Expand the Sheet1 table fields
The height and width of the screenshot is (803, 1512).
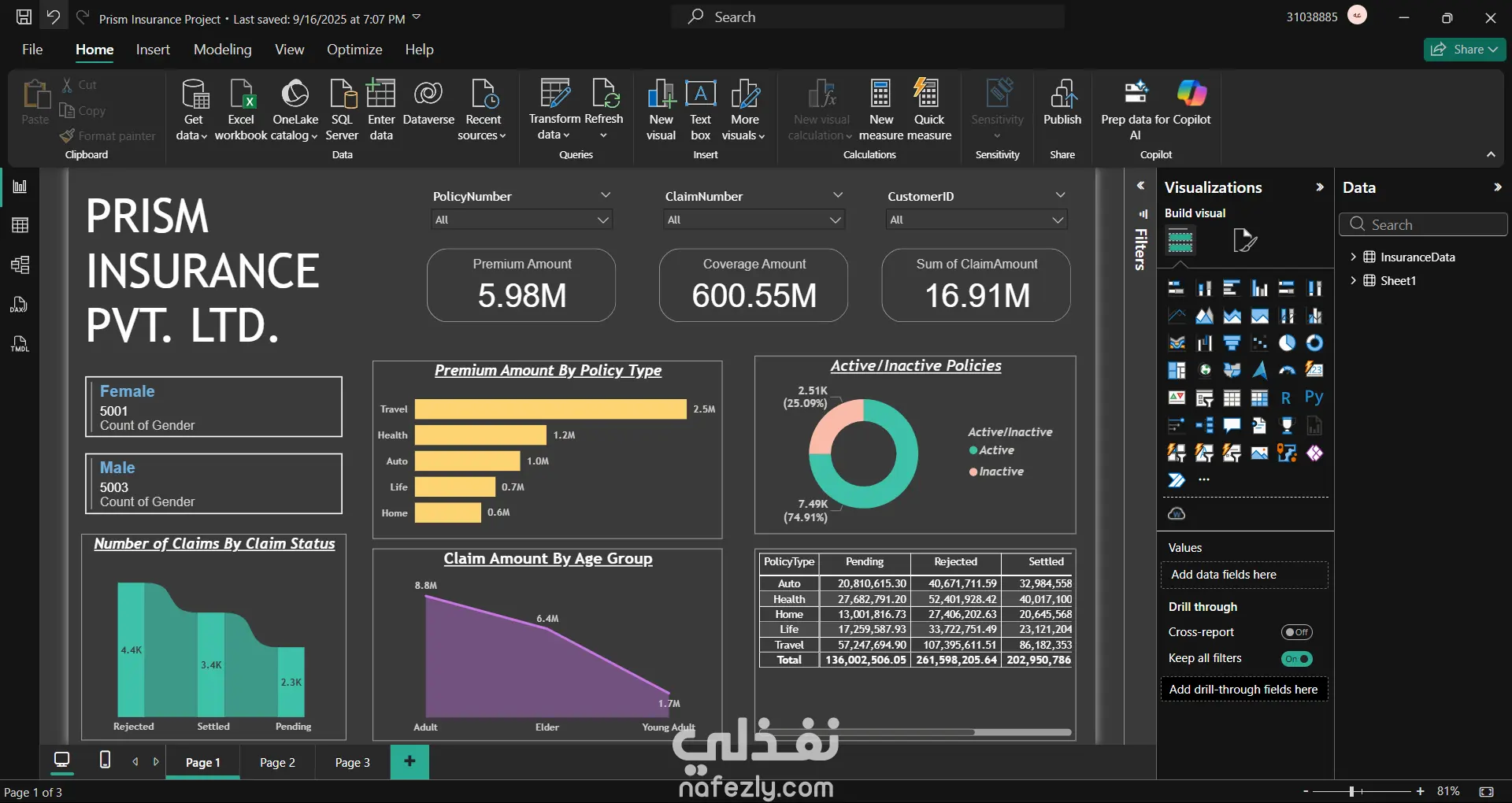point(1353,280)
